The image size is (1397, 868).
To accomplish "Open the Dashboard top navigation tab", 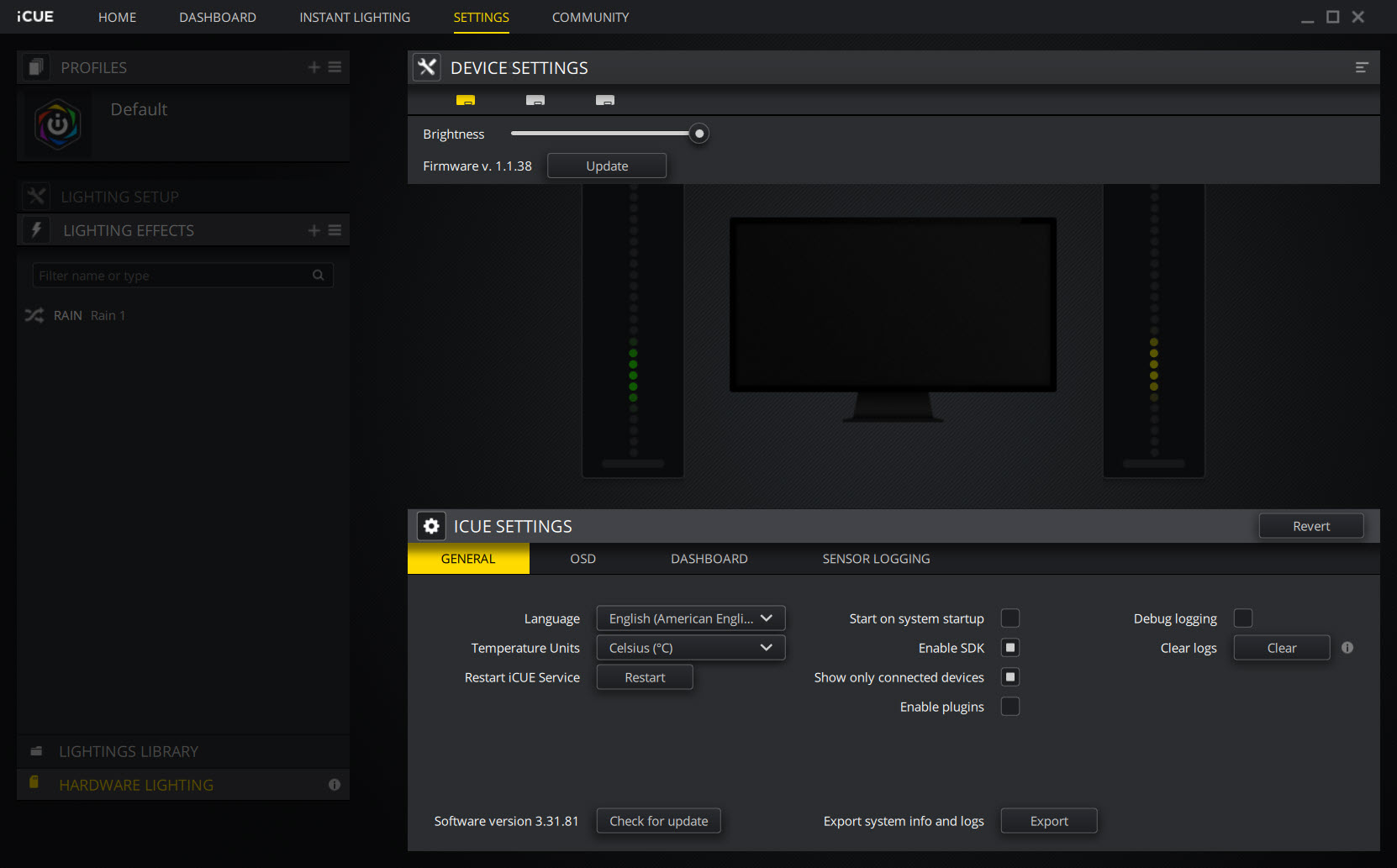I will click(x=218, y=17).
